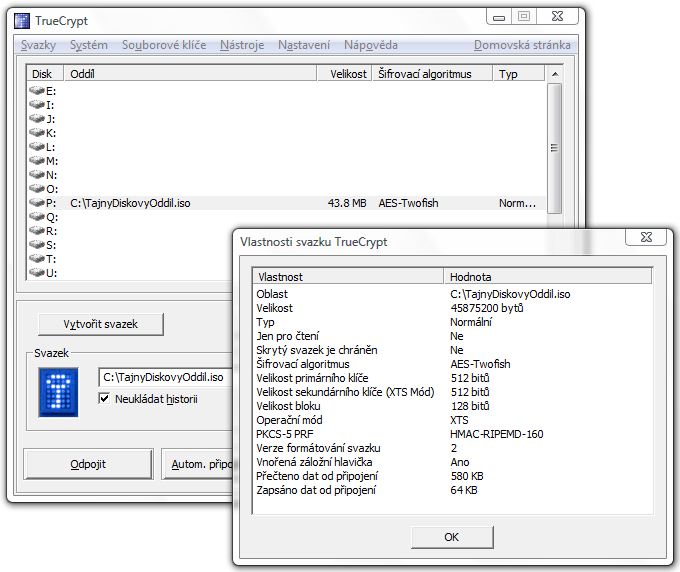
Task: Click the volume path input field
Action: tap(166, 377)
